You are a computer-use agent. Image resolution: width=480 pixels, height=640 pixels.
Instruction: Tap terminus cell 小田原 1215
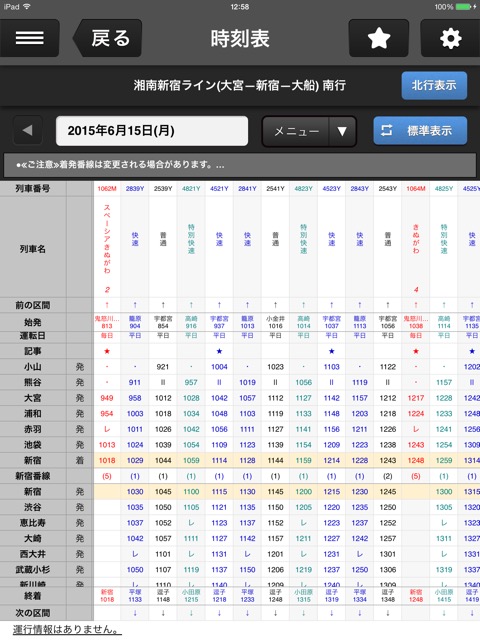tap(191, 596)
